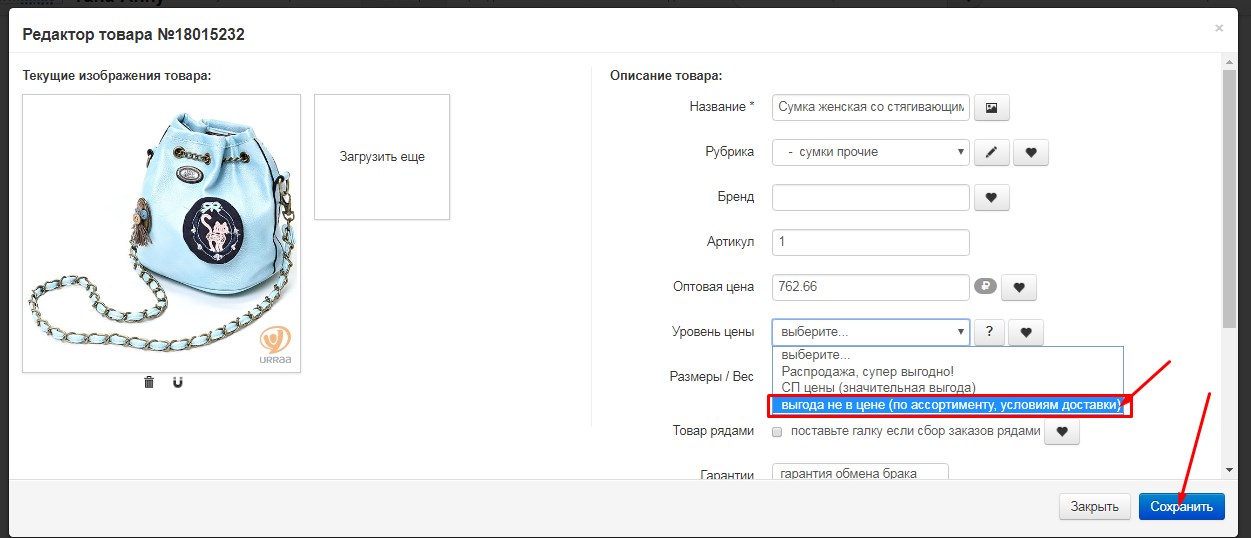Screen dimensions: 1251x538
Task: Click the scrollbar down arrow
Action: click(x=1229, y=470)
